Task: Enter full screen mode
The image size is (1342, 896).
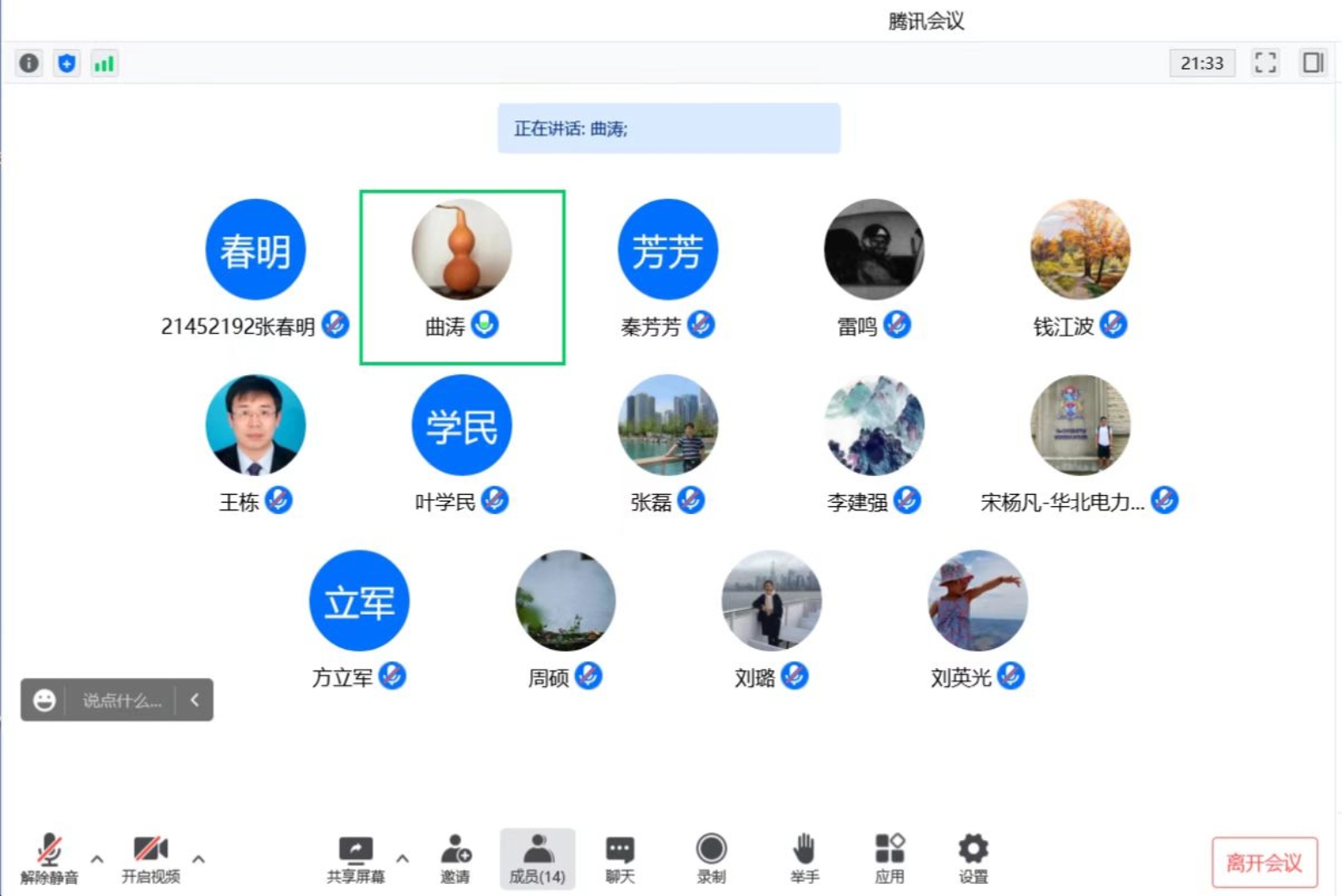Action: coord(1265,63)
